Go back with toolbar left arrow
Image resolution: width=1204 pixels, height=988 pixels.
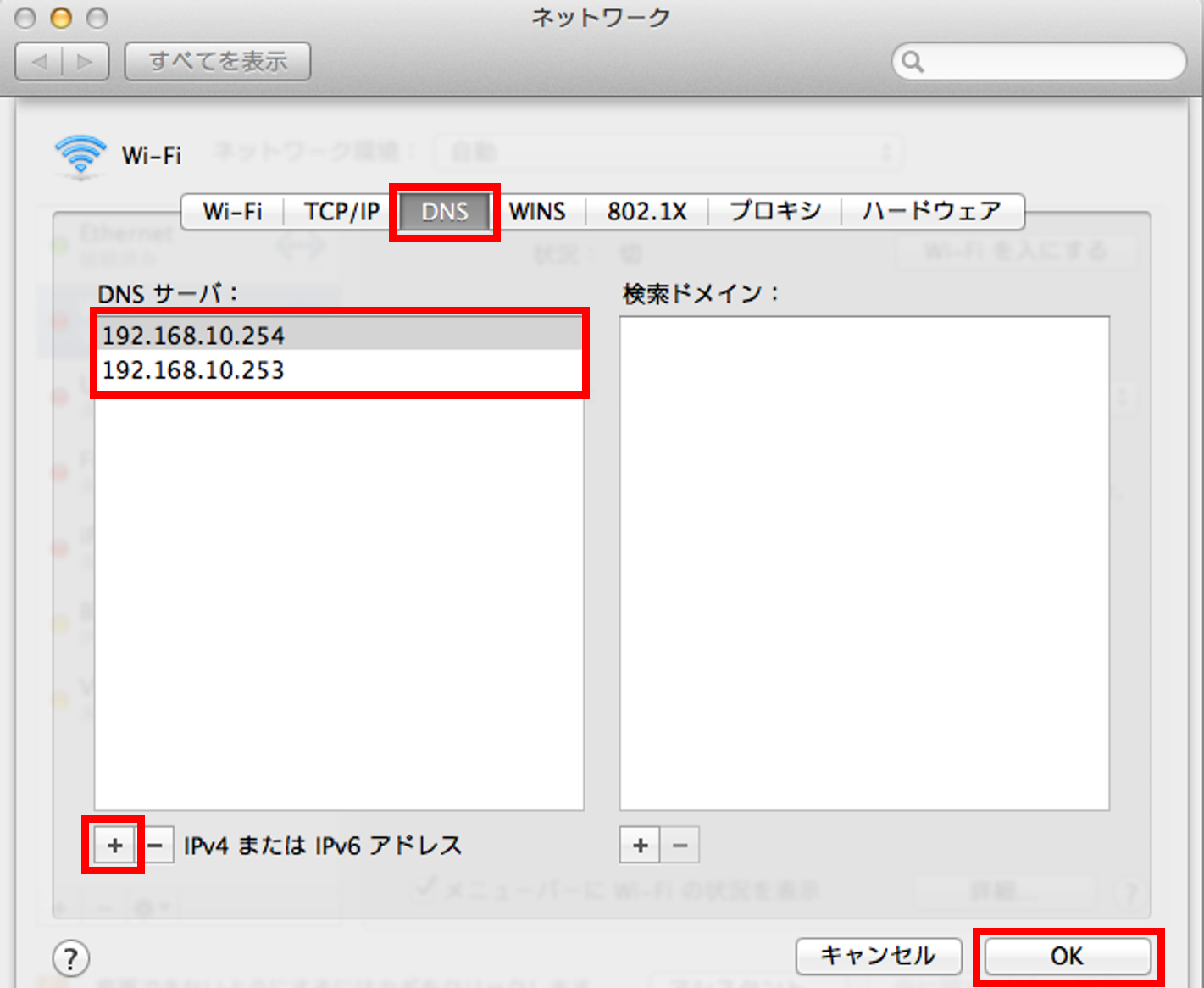[x=39, y=61]
